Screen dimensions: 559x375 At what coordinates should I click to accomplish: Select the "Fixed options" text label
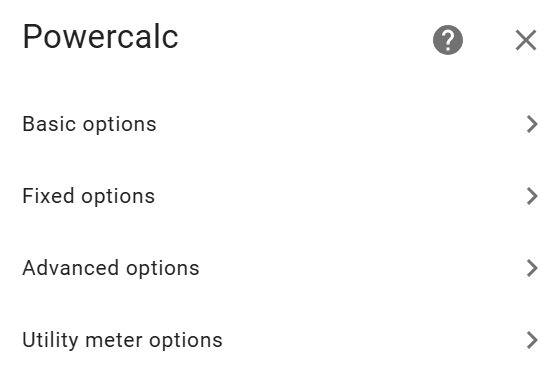[x=89, y=196]
